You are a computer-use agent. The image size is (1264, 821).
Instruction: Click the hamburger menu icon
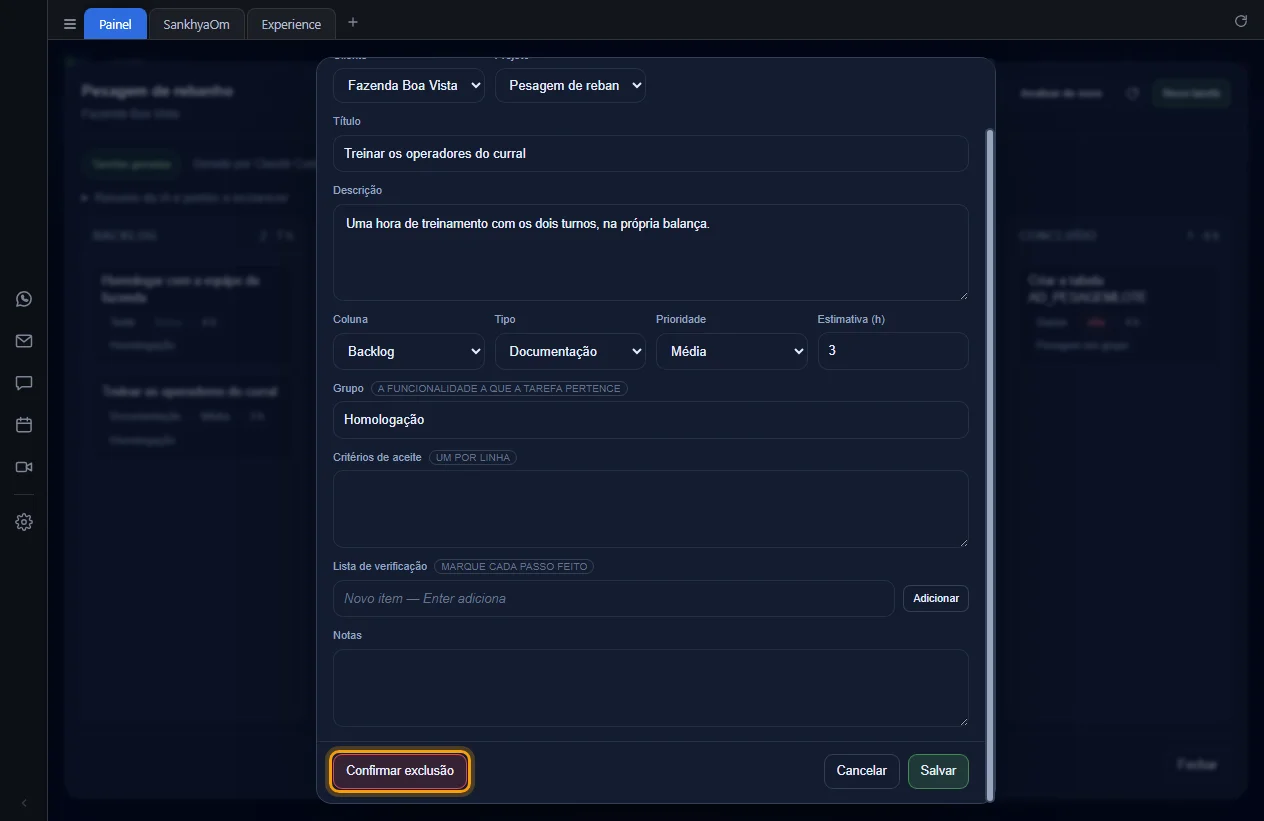click(70, 24)
